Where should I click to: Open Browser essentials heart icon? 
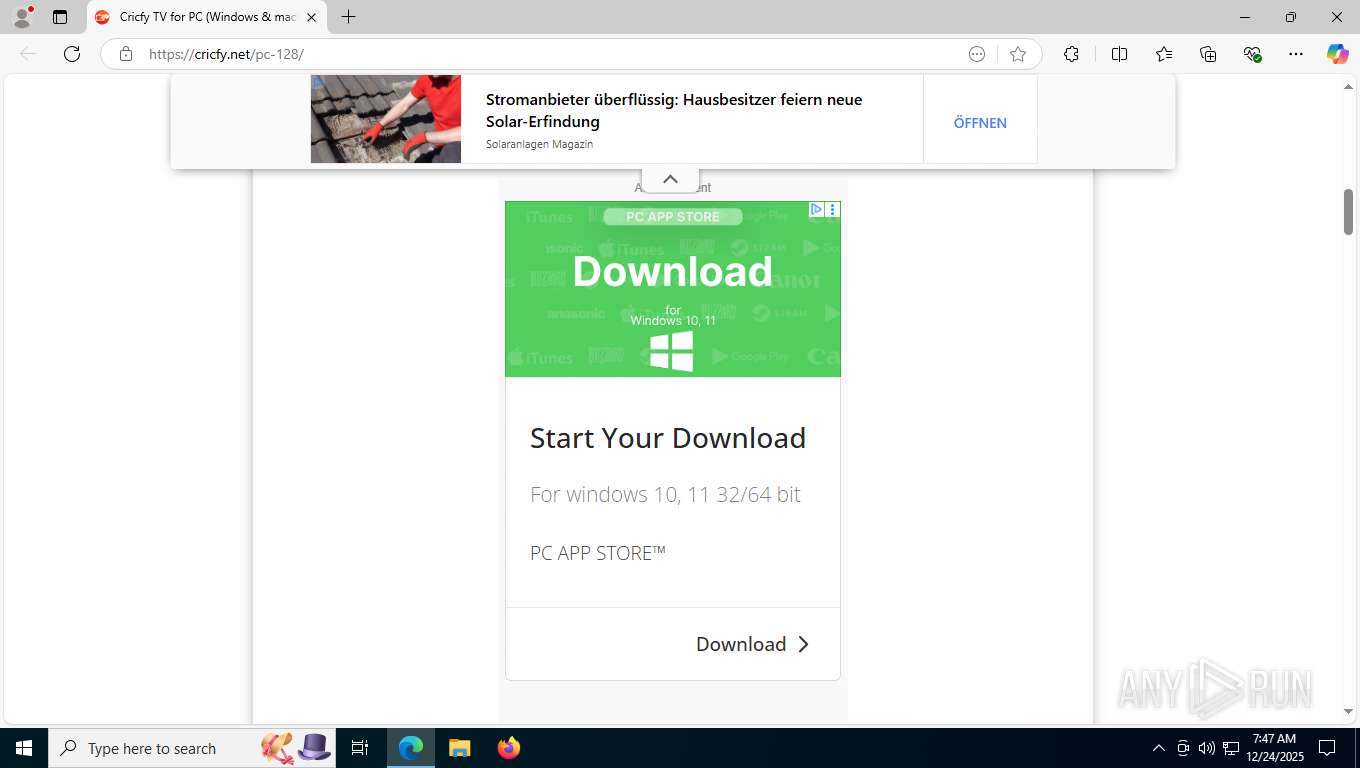click(x=1252, y=54)
